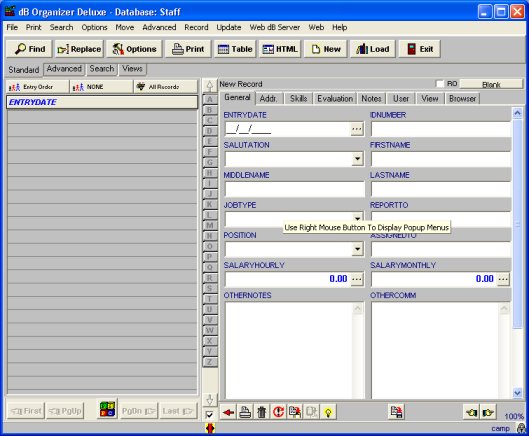The image size is (529, 436).
Task: Select the Views toolbar tab
Action: tap(132, 69)
